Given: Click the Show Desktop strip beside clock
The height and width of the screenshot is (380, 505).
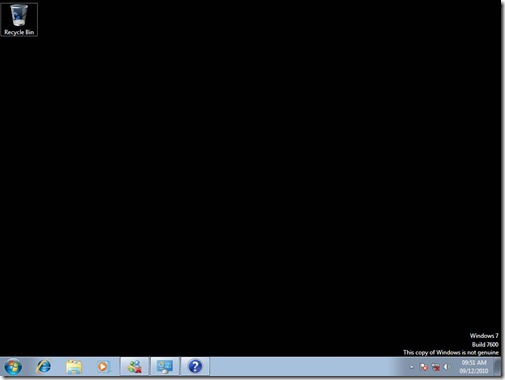Looking at the screenshot, I should coord(498,367).
